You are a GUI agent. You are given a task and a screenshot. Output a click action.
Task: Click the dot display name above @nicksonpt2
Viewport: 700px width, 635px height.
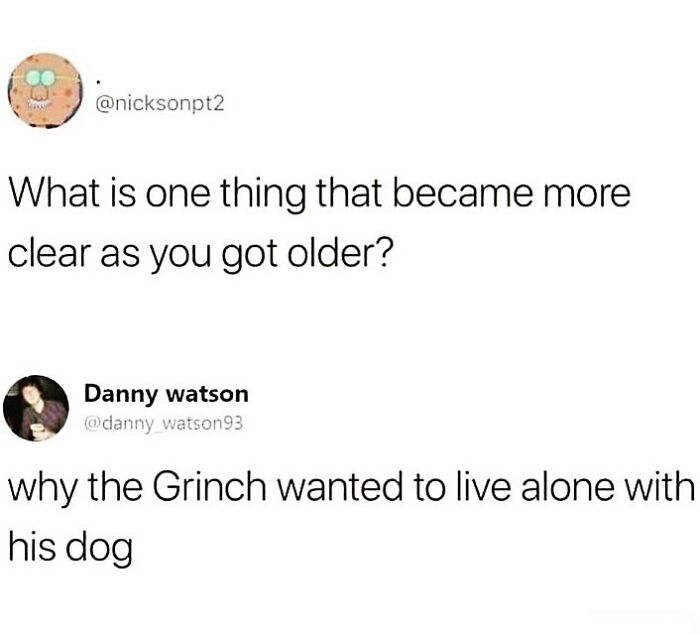[x=98, y=82]
